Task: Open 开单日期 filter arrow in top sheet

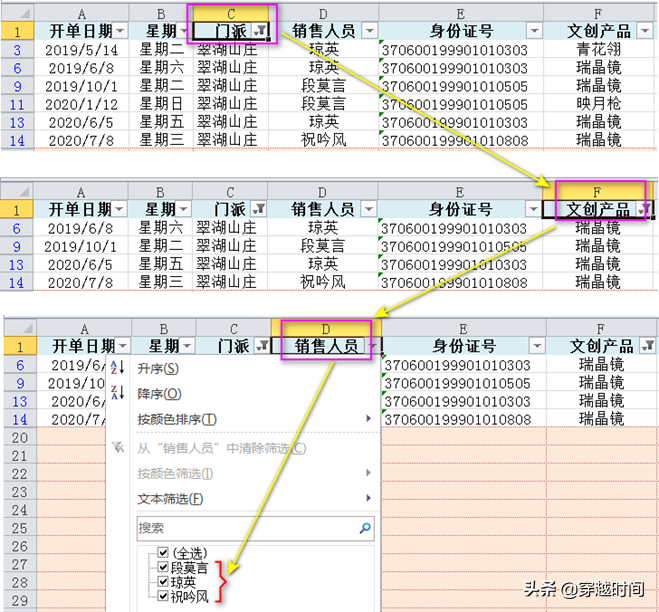Action: (120, 31)
